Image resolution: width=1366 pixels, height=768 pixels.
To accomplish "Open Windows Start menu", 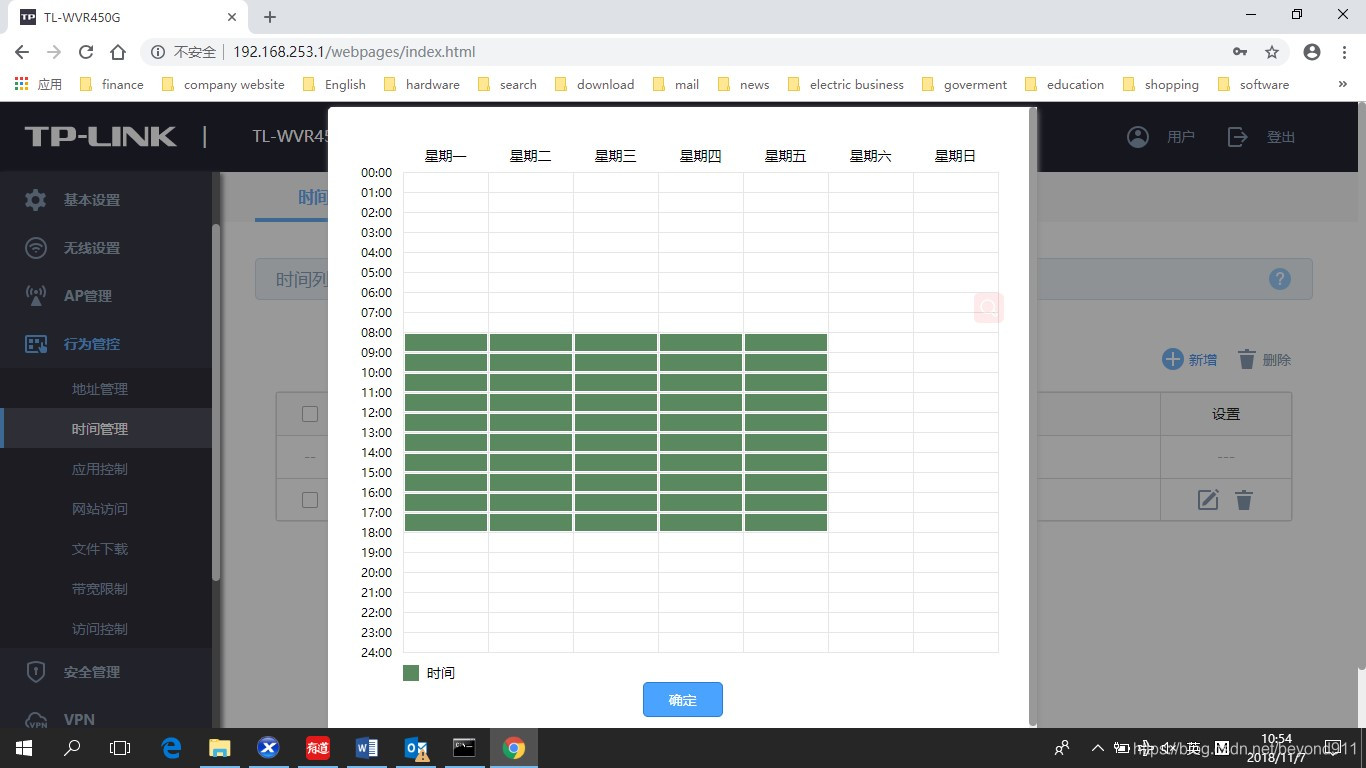I will (23, 748).
